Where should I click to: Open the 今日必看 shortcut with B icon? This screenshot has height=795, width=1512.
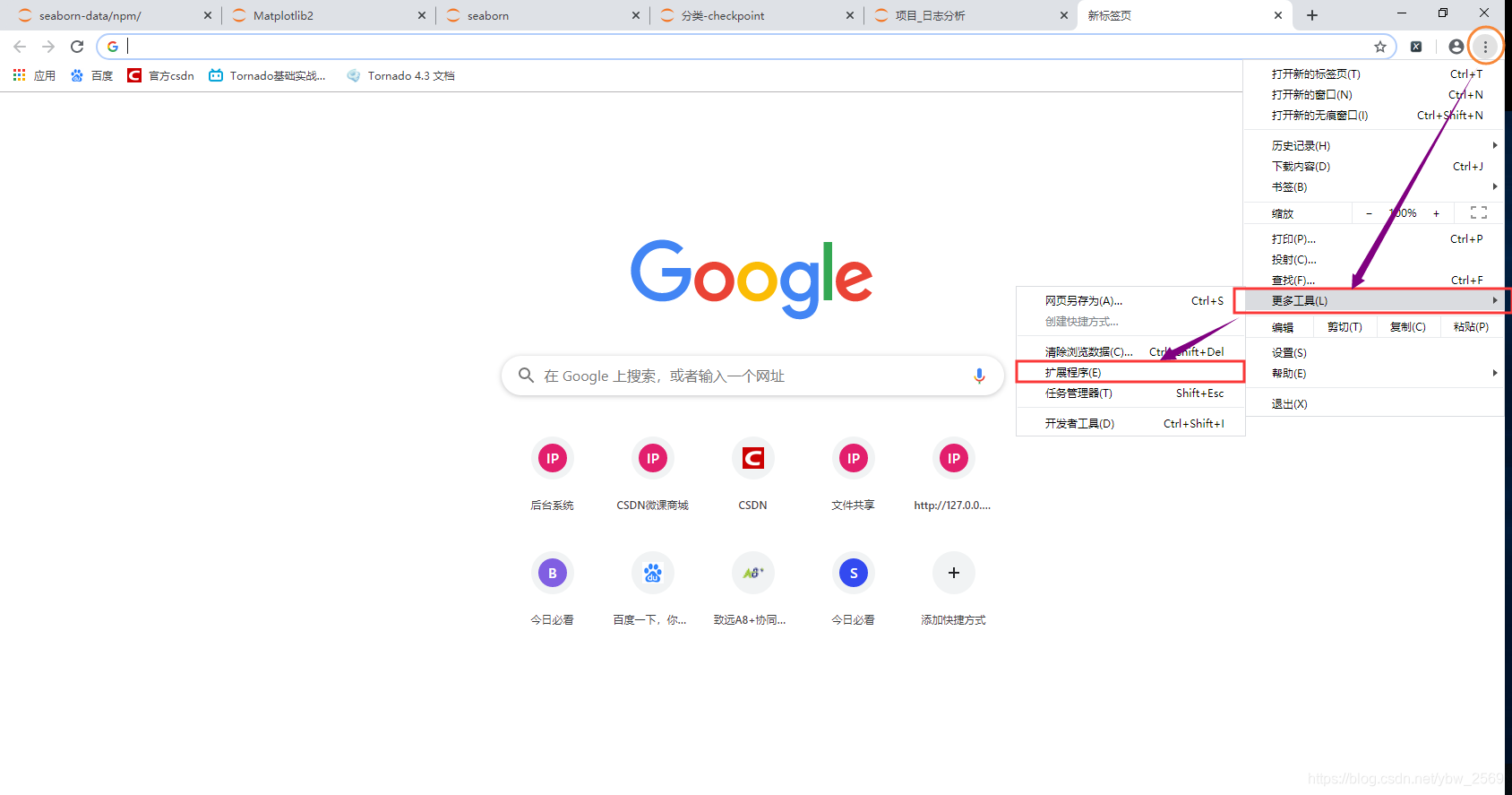[x=553, y=590]
